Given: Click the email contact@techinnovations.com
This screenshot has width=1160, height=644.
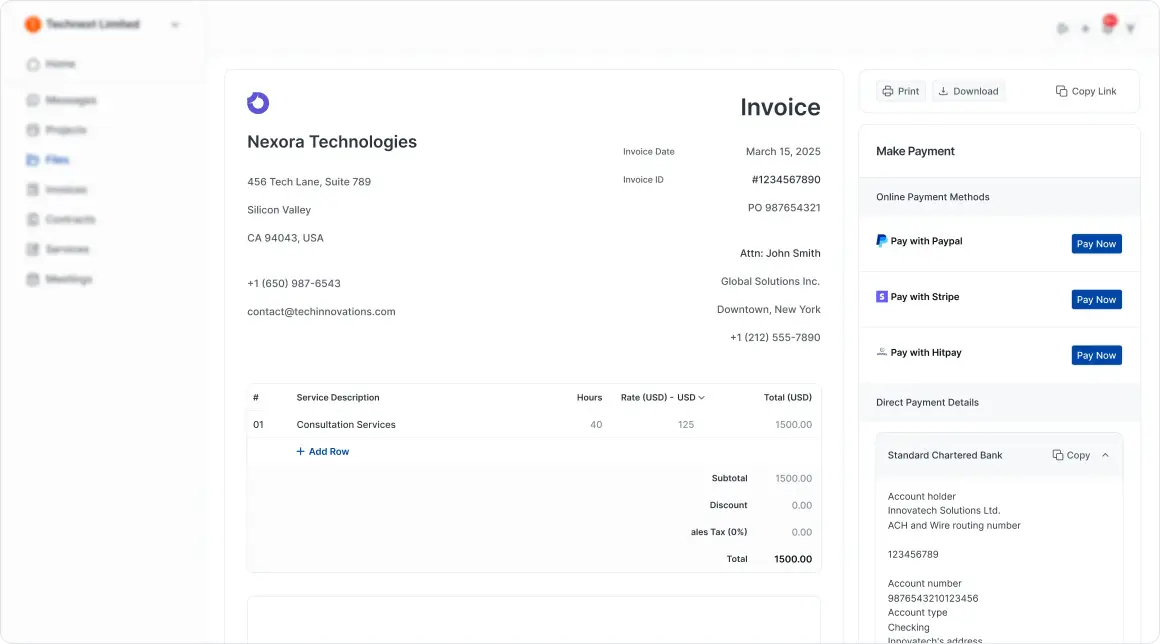Looking at the screenshot, I should pos(321,311).
